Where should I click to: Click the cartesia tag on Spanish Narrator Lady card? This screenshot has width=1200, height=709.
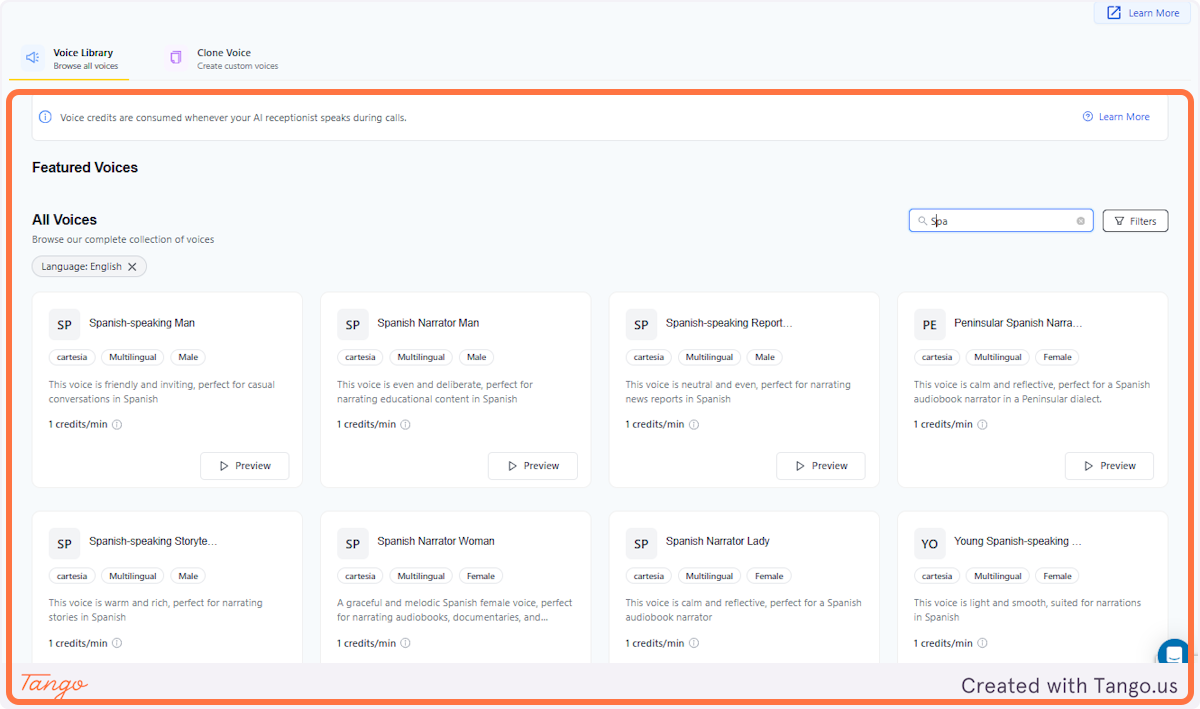click(x=649, y=576)
